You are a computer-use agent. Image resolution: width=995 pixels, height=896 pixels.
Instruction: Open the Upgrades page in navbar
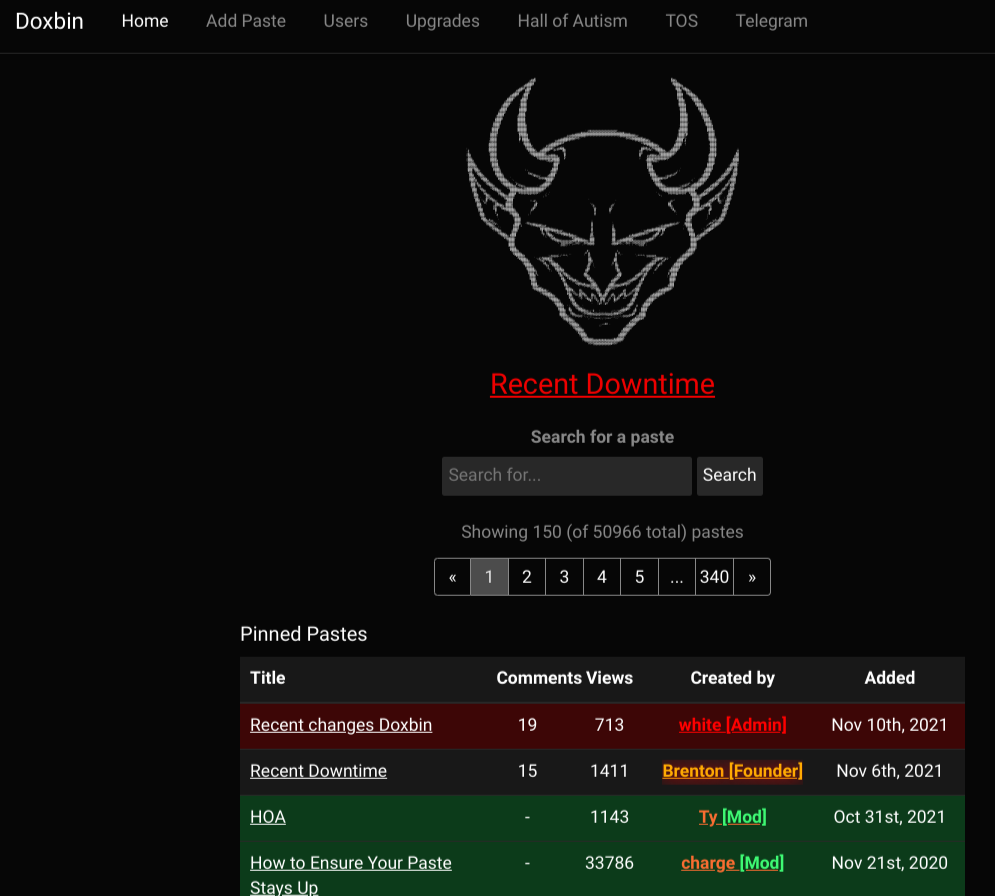tap(442, 21)
